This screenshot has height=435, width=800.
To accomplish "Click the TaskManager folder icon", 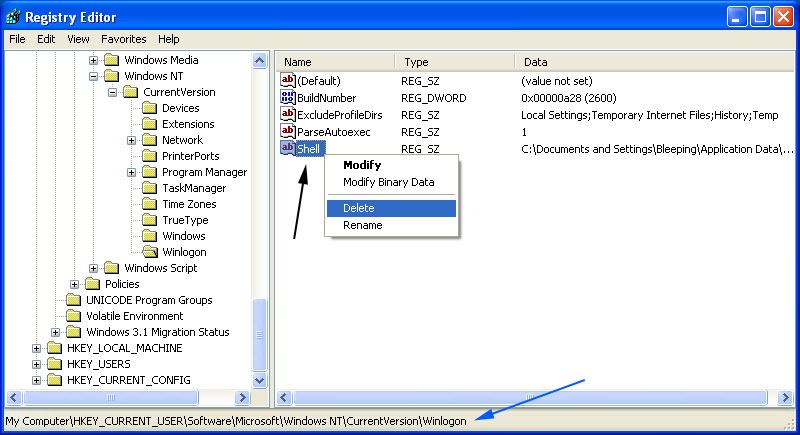I will [x=149, y=188].
